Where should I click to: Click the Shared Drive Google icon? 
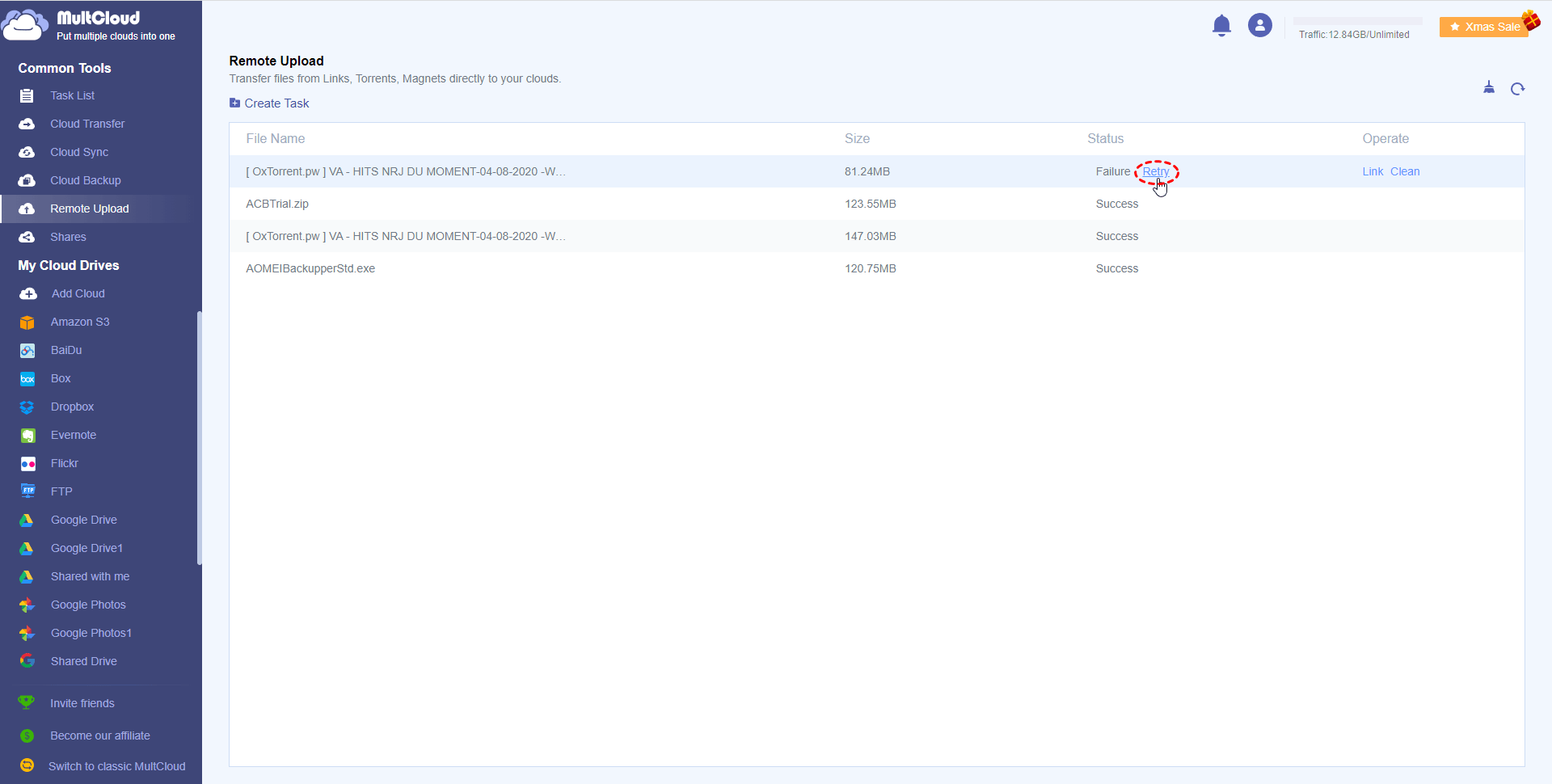tap(27, 661)
